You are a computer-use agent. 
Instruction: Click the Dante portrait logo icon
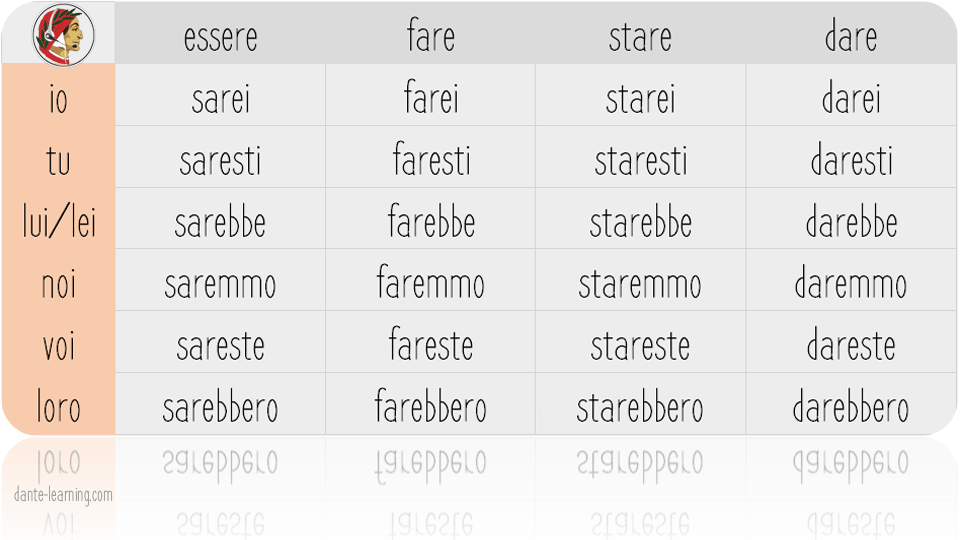click(x=64, y=34)
